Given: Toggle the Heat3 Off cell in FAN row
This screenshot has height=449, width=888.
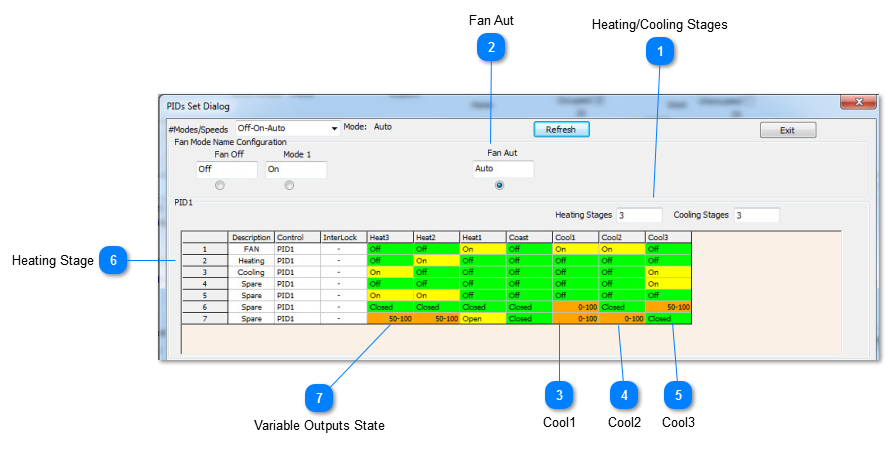Looking at the screenshot, I should (390, 249).
